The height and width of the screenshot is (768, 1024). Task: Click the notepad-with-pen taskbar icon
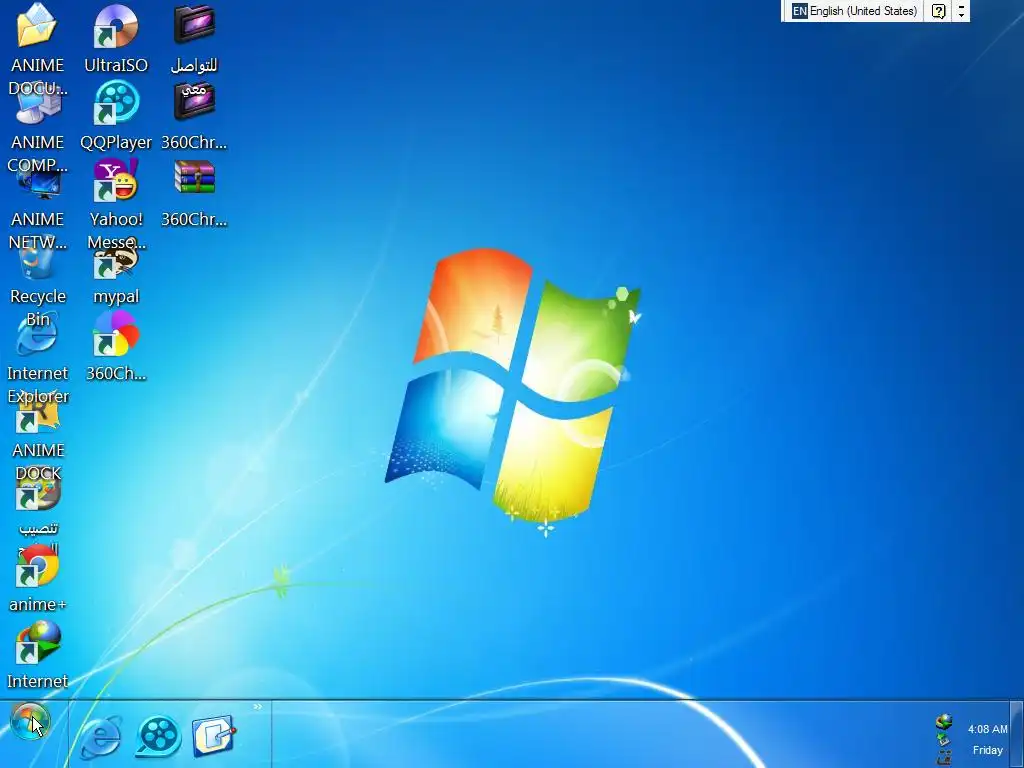point(214,736)
